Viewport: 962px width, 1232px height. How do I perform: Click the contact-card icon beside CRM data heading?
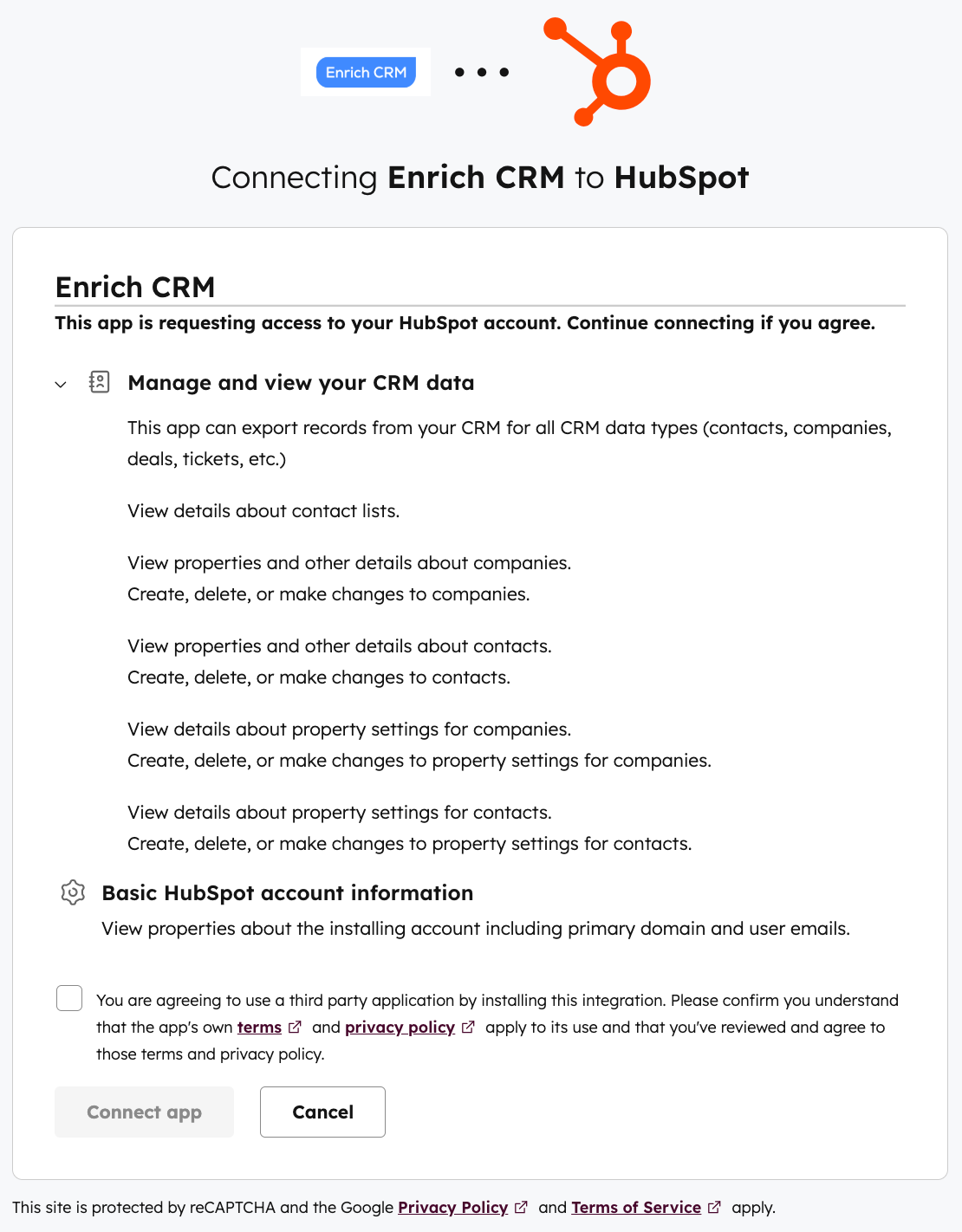100,382
